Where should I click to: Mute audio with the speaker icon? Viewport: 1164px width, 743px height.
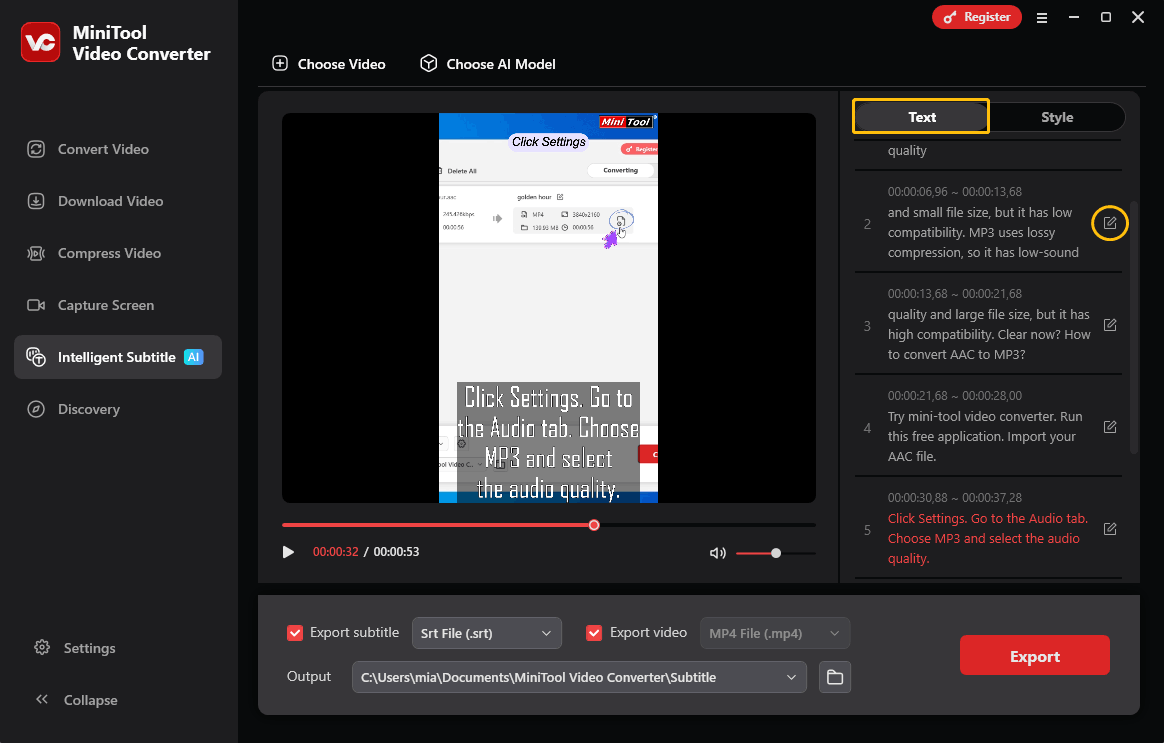(717, 553)
